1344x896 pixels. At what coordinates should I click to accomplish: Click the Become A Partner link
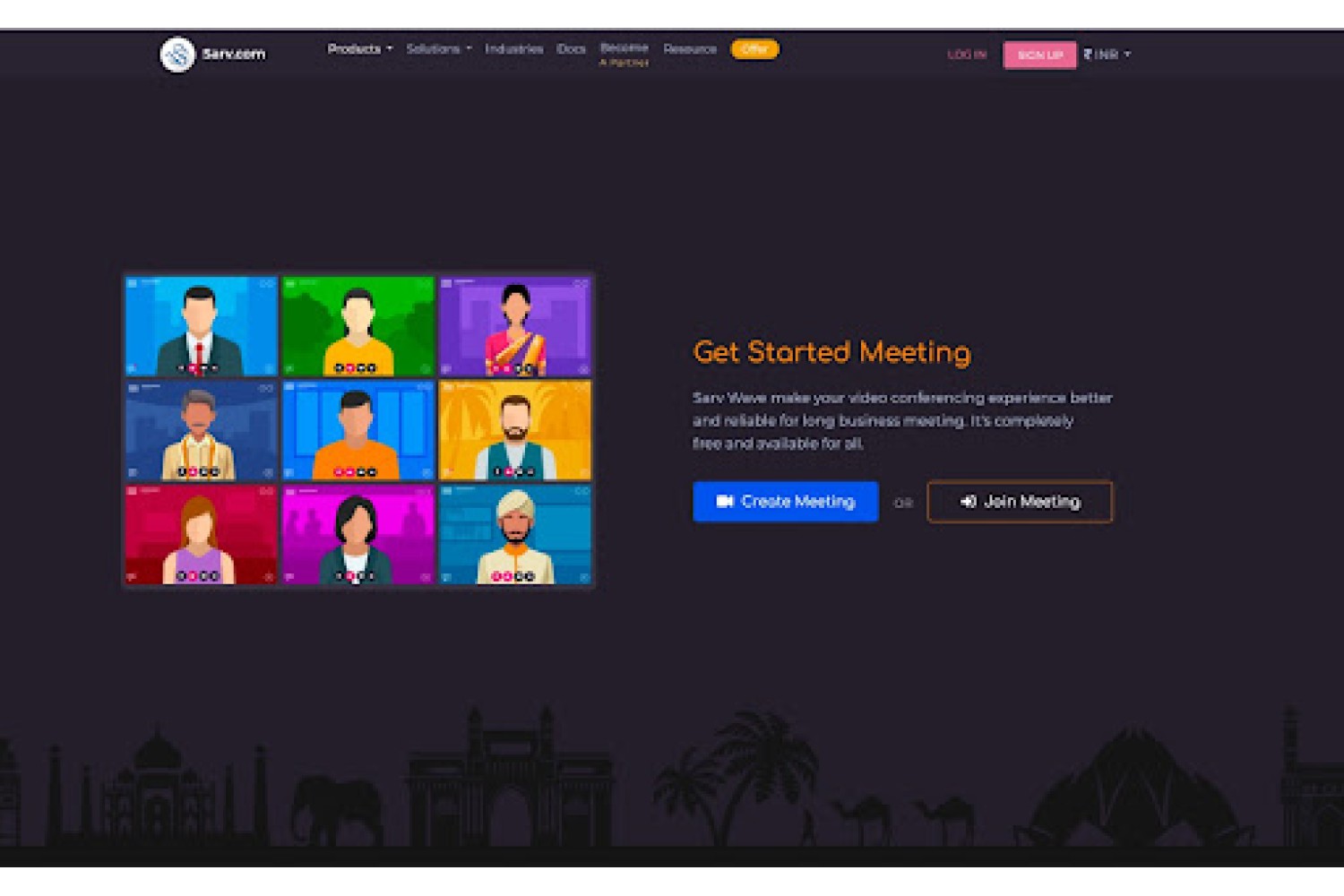[624, 55]
